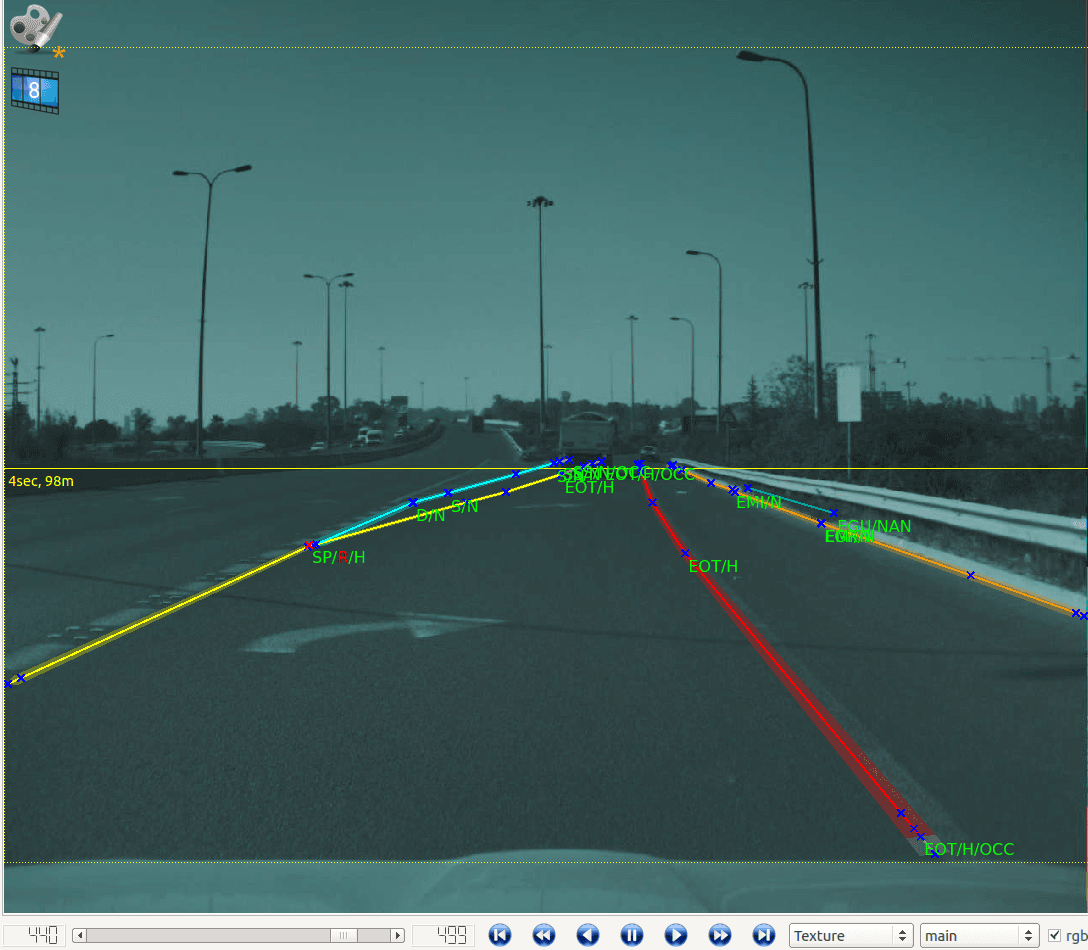Fast forward the sequence
Viewport: 1088px width, 950px height.
[x=720, y=935]
